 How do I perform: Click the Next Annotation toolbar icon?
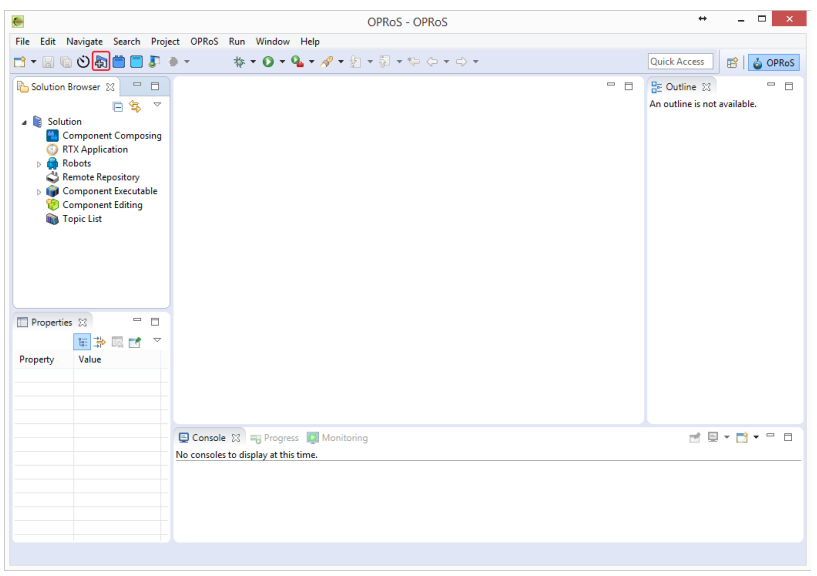(356, 62)
